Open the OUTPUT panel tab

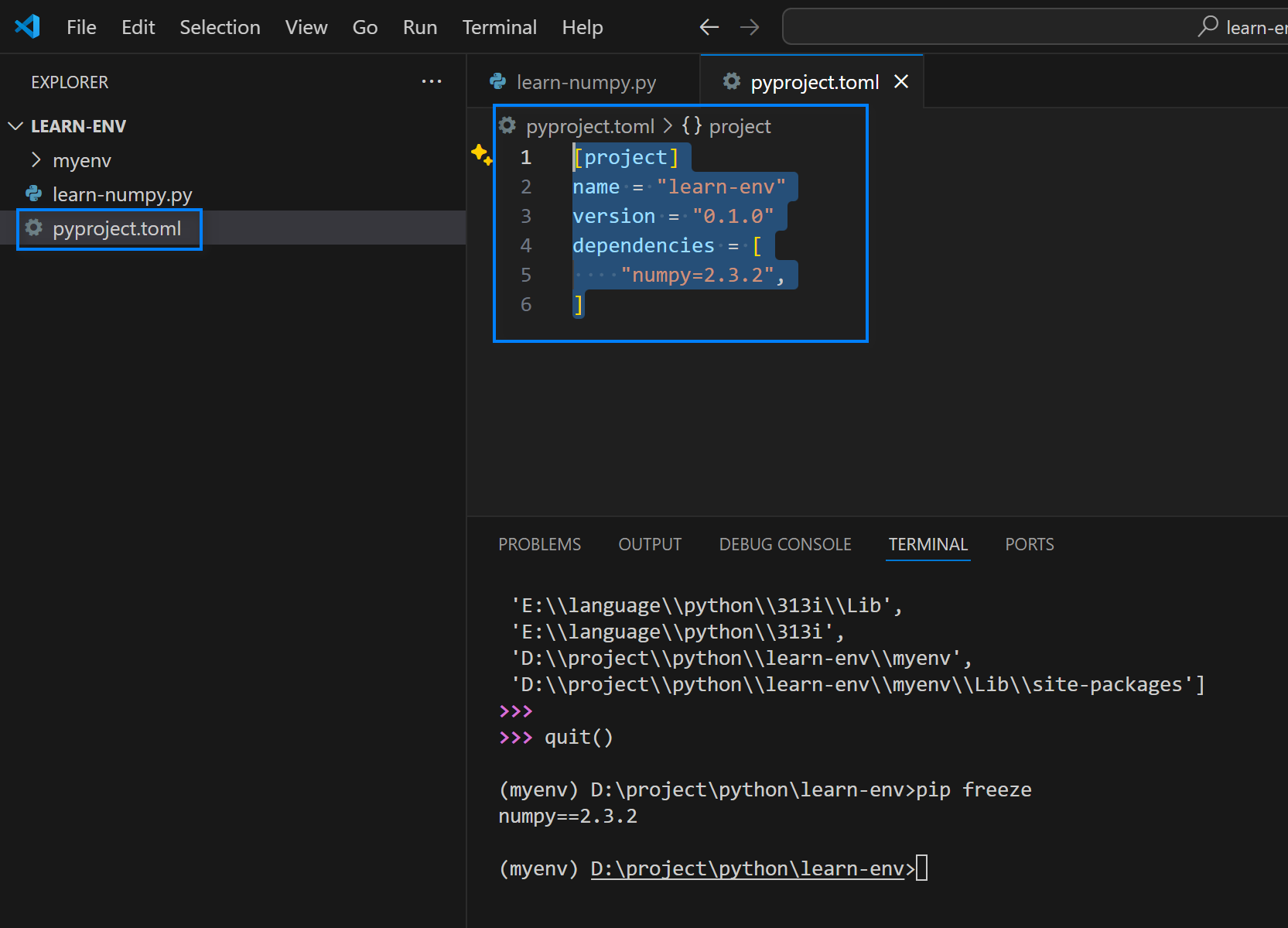[650, 544]
